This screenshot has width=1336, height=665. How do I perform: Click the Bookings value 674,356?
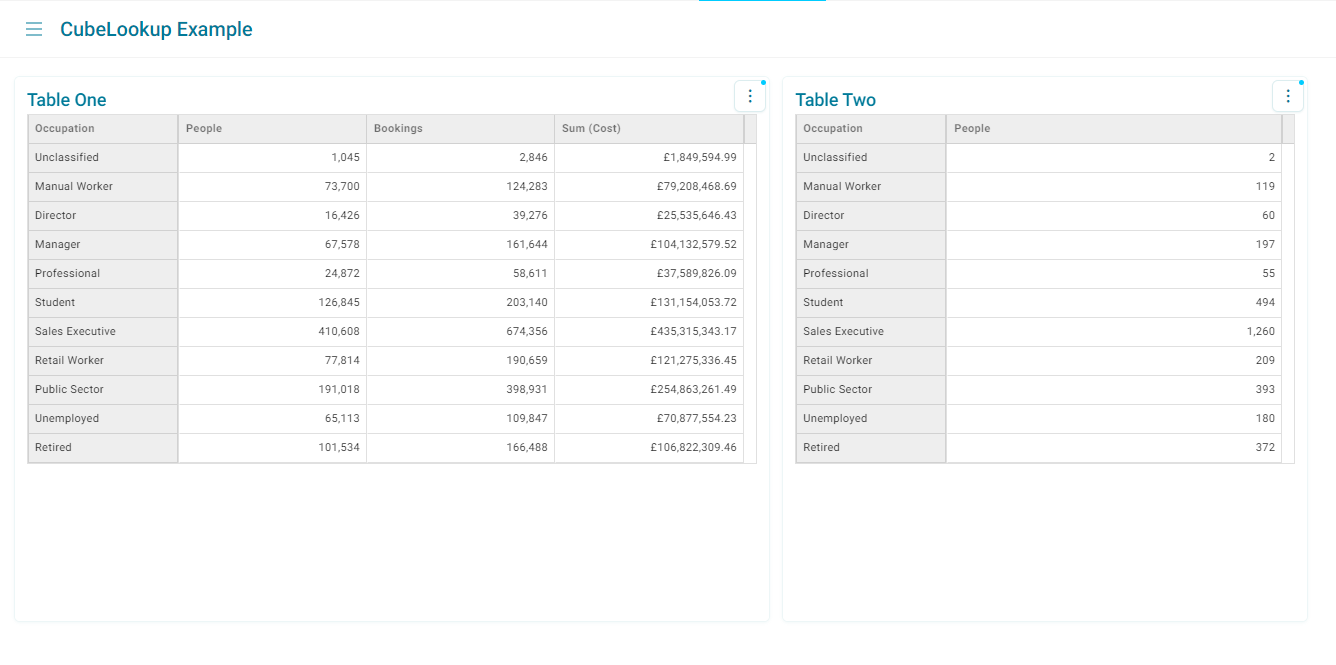461,332
